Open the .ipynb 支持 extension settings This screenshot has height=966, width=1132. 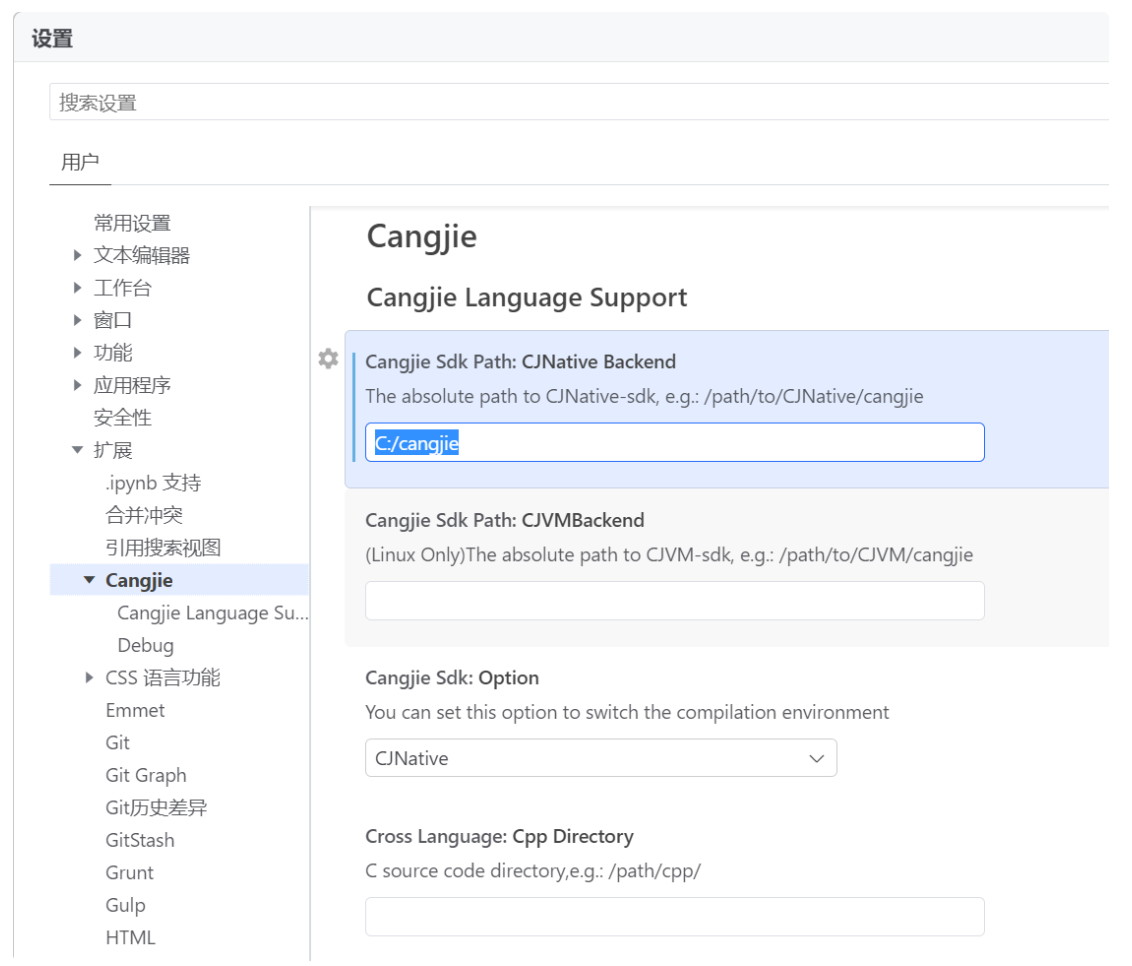(x=153, y=482)
